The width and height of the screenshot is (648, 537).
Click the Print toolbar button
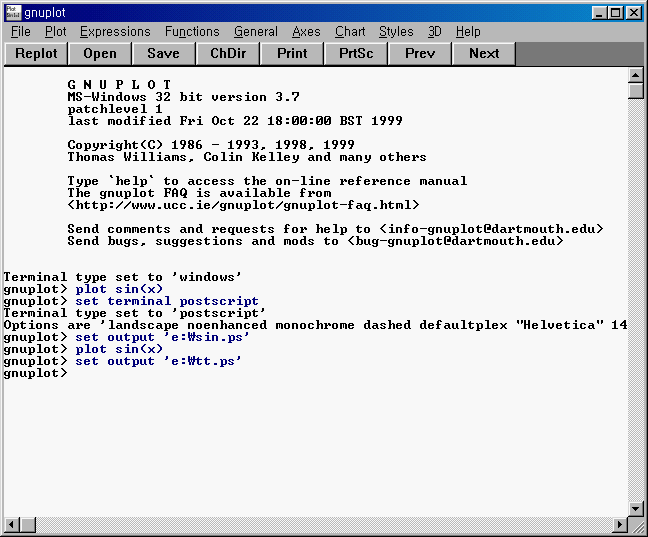[x=292, y=54]
